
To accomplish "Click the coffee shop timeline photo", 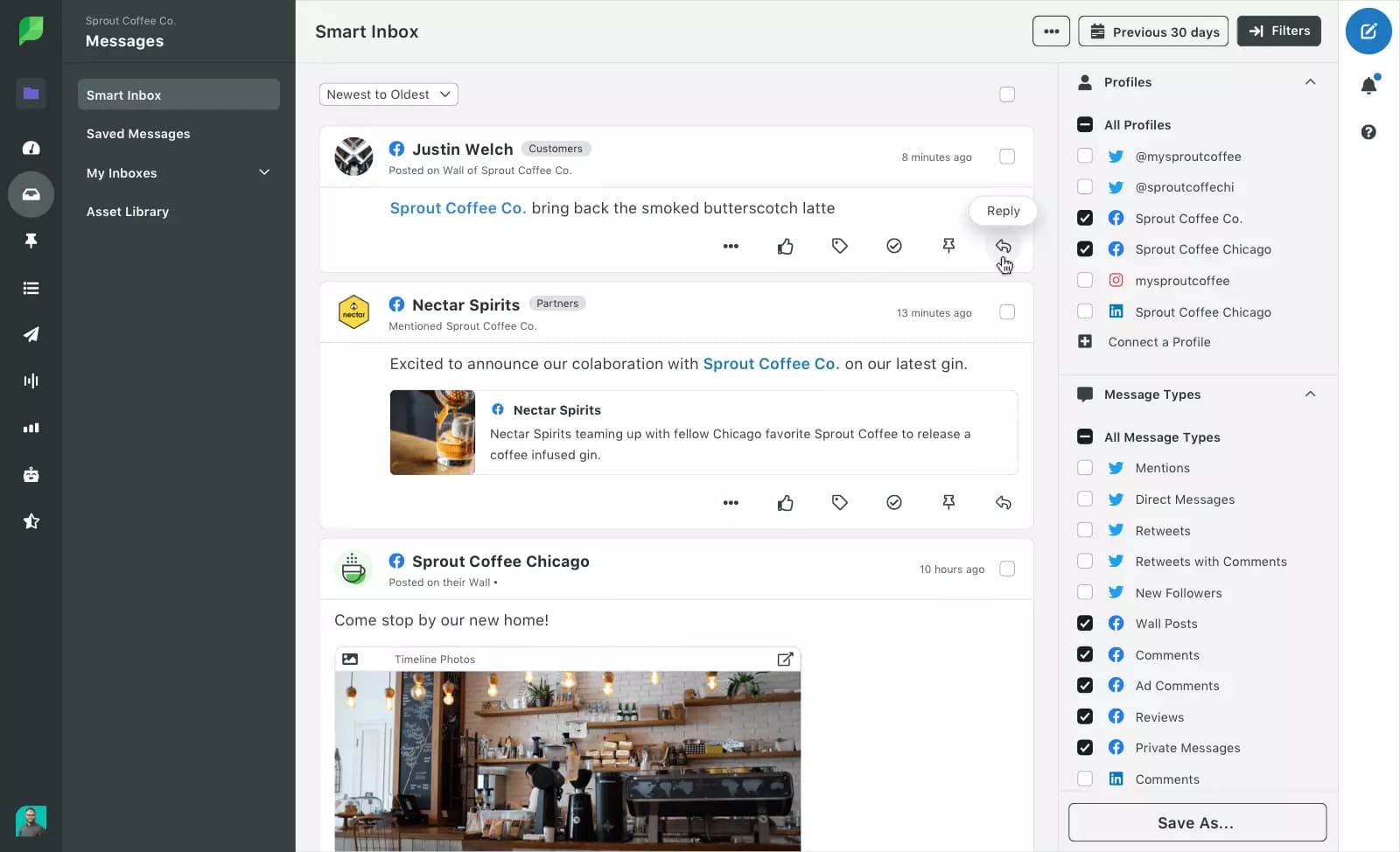I will (x=567, y=761).
